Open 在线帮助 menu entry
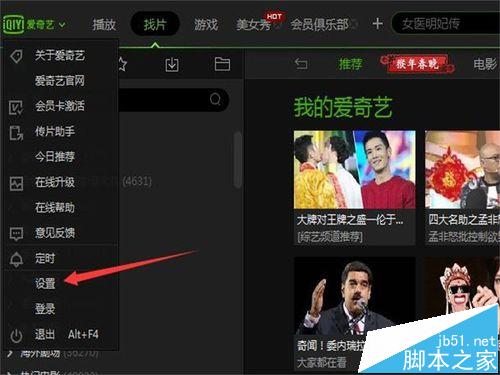Screen dimensions: 500x375 55,207
